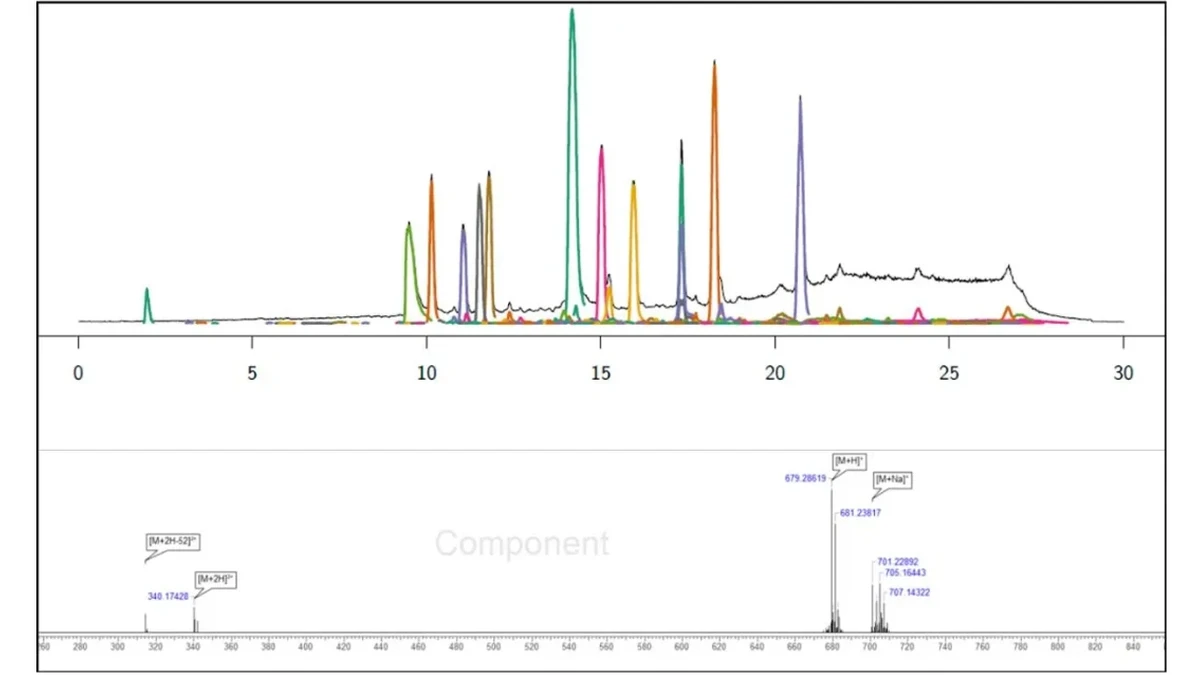Select the 340.17428 m/z value
1200x675 pixels.
coord(168,595)
